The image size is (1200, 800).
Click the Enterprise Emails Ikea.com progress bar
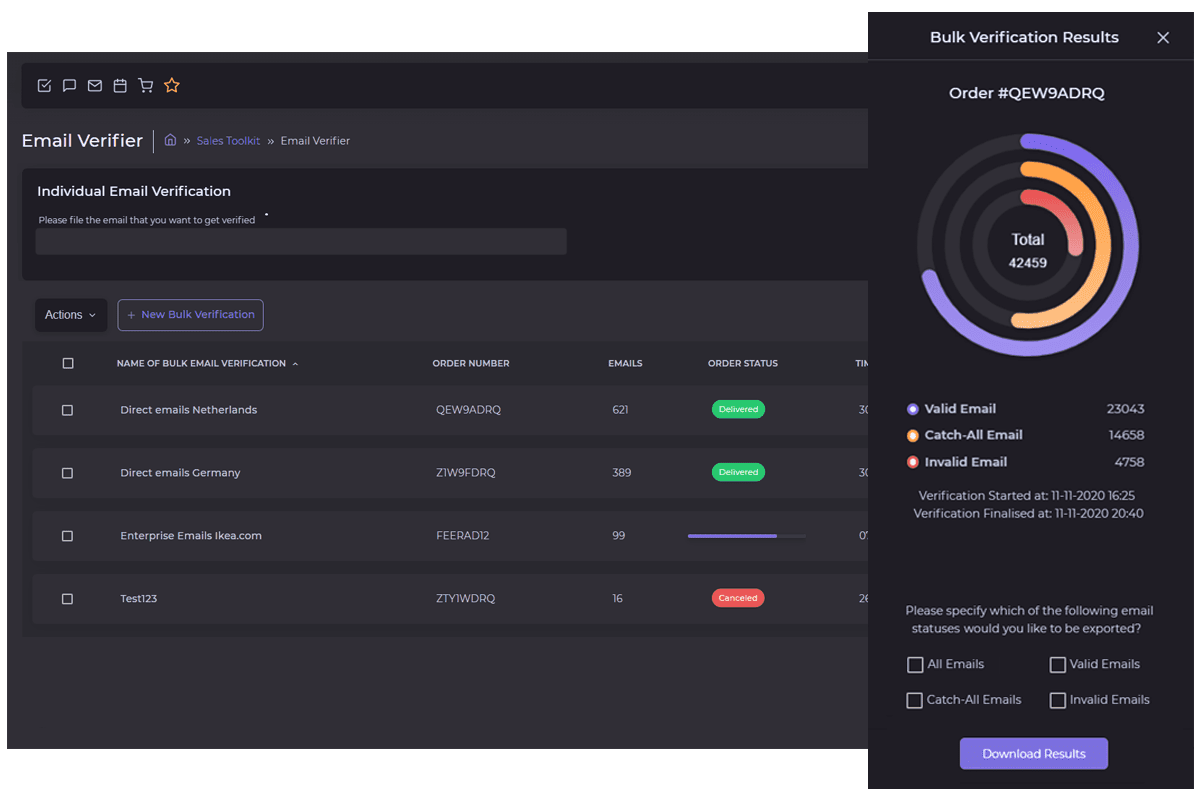[746, 536]
